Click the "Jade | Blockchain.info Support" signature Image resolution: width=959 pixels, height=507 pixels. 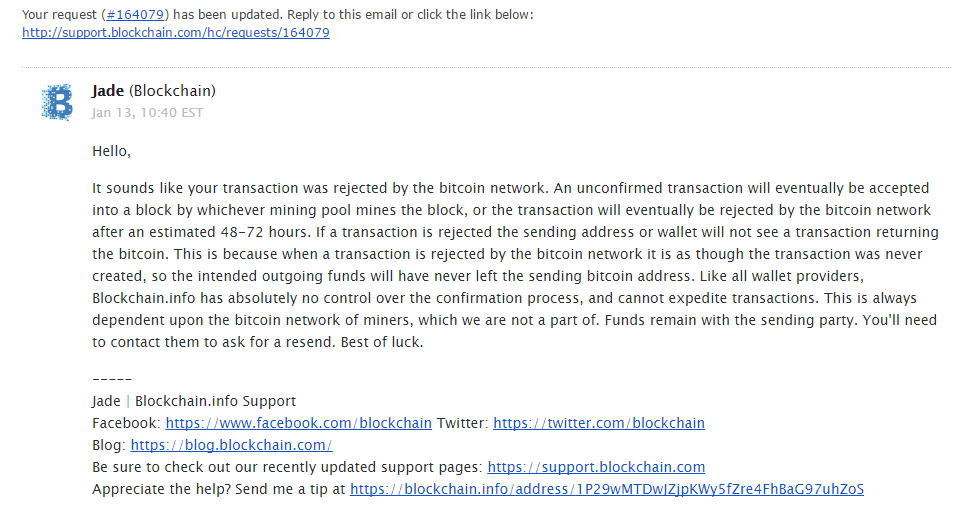[x=194, y=401]
